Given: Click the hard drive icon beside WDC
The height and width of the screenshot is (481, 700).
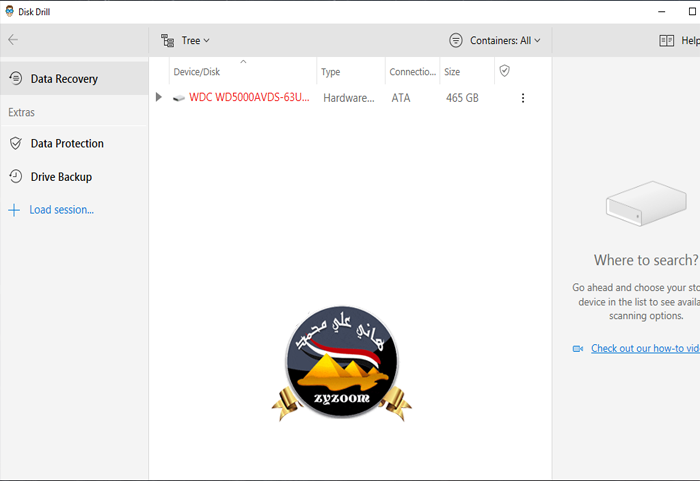Looking at the screenshot, I should (179, 98).
